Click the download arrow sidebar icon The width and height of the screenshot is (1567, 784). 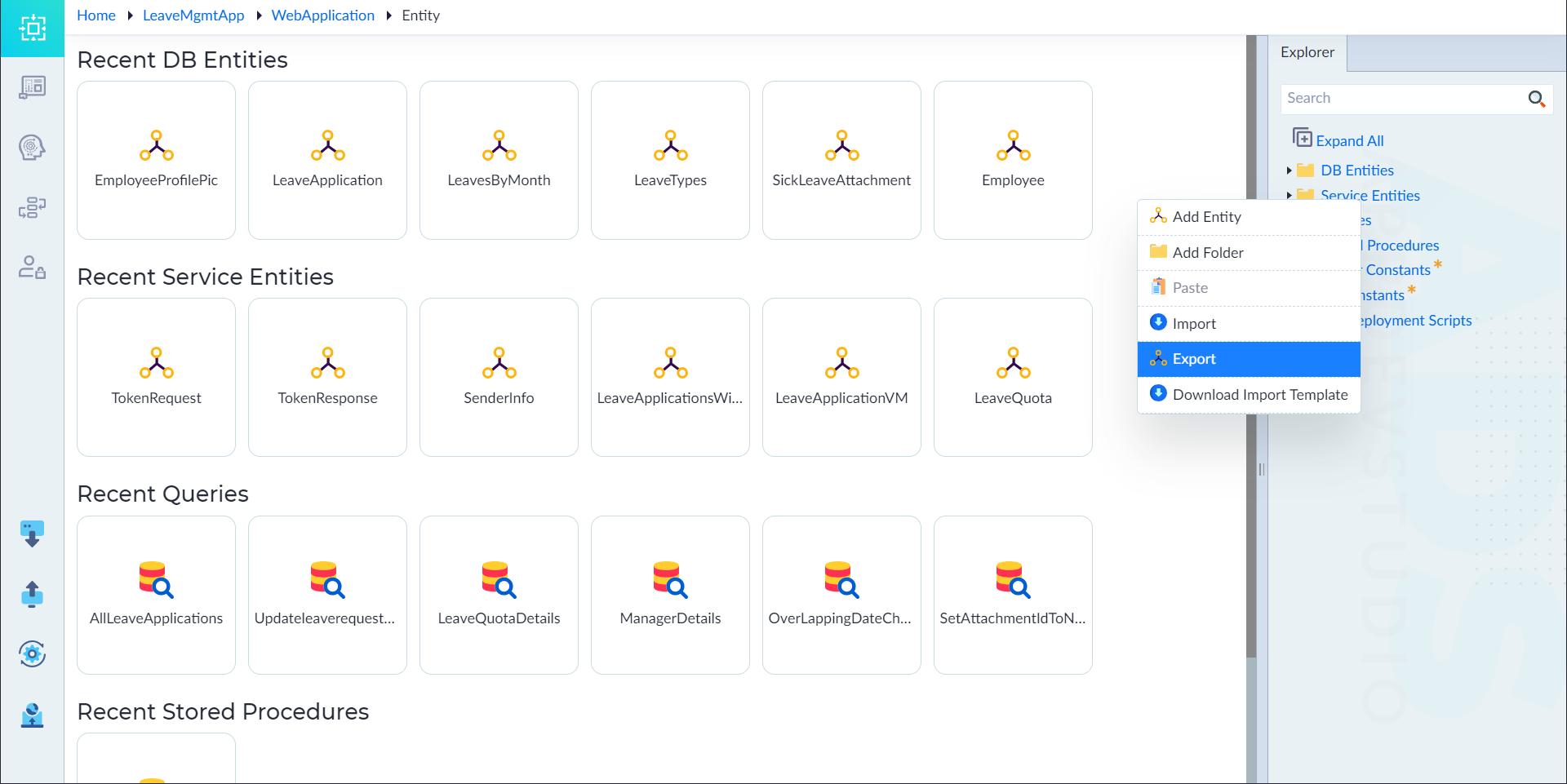[x=32, y=534]
